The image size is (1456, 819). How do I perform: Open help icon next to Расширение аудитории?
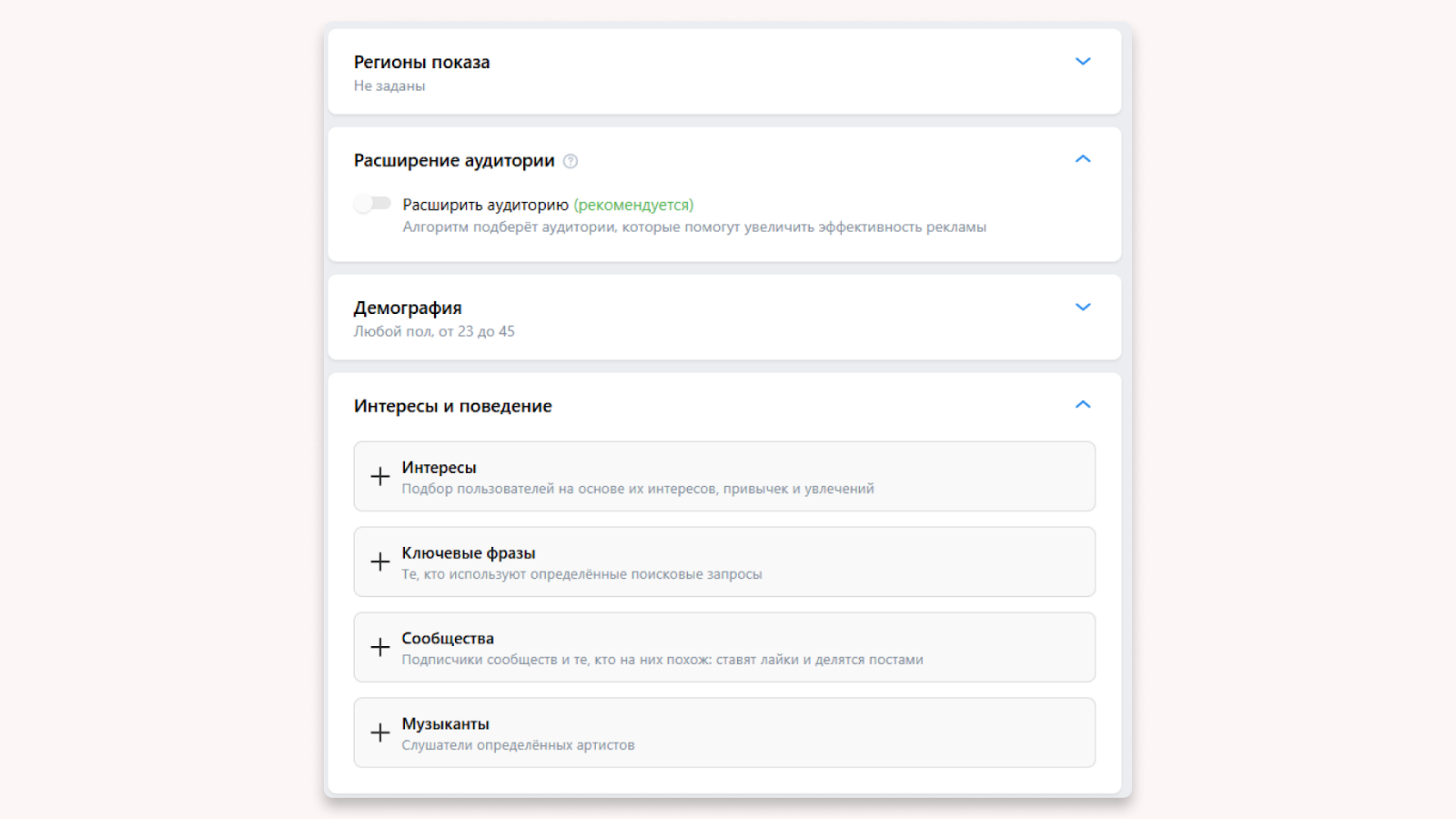pyautogui.click(x=571, y=161)
